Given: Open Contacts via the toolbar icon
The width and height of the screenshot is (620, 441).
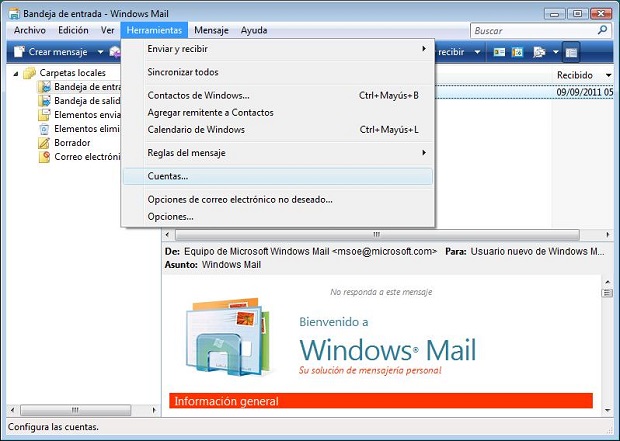Looking at the screenshot, I should pyautogui.click(x=499, y=52).
